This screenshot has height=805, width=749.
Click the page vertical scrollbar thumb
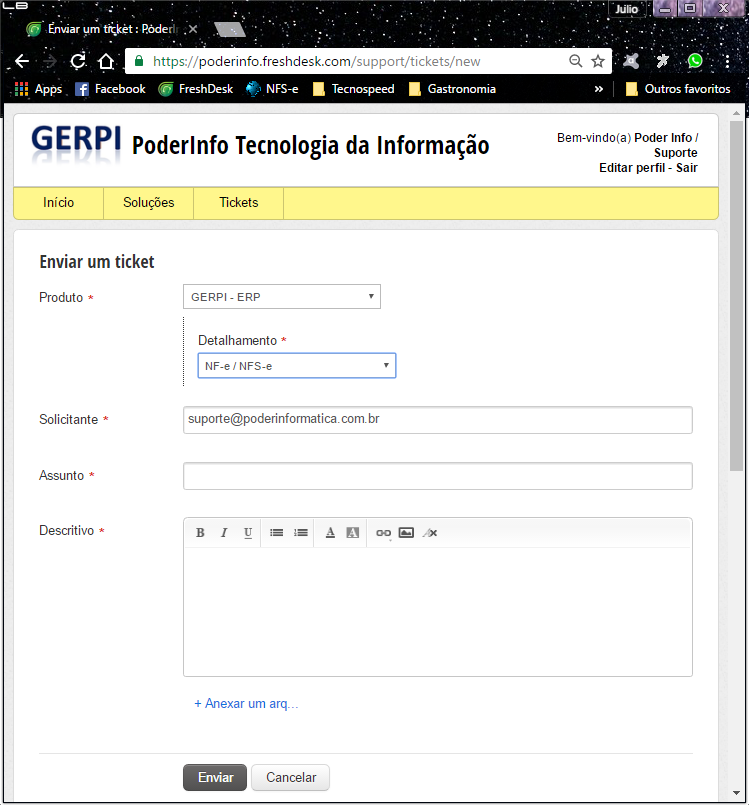click(736, 296)
